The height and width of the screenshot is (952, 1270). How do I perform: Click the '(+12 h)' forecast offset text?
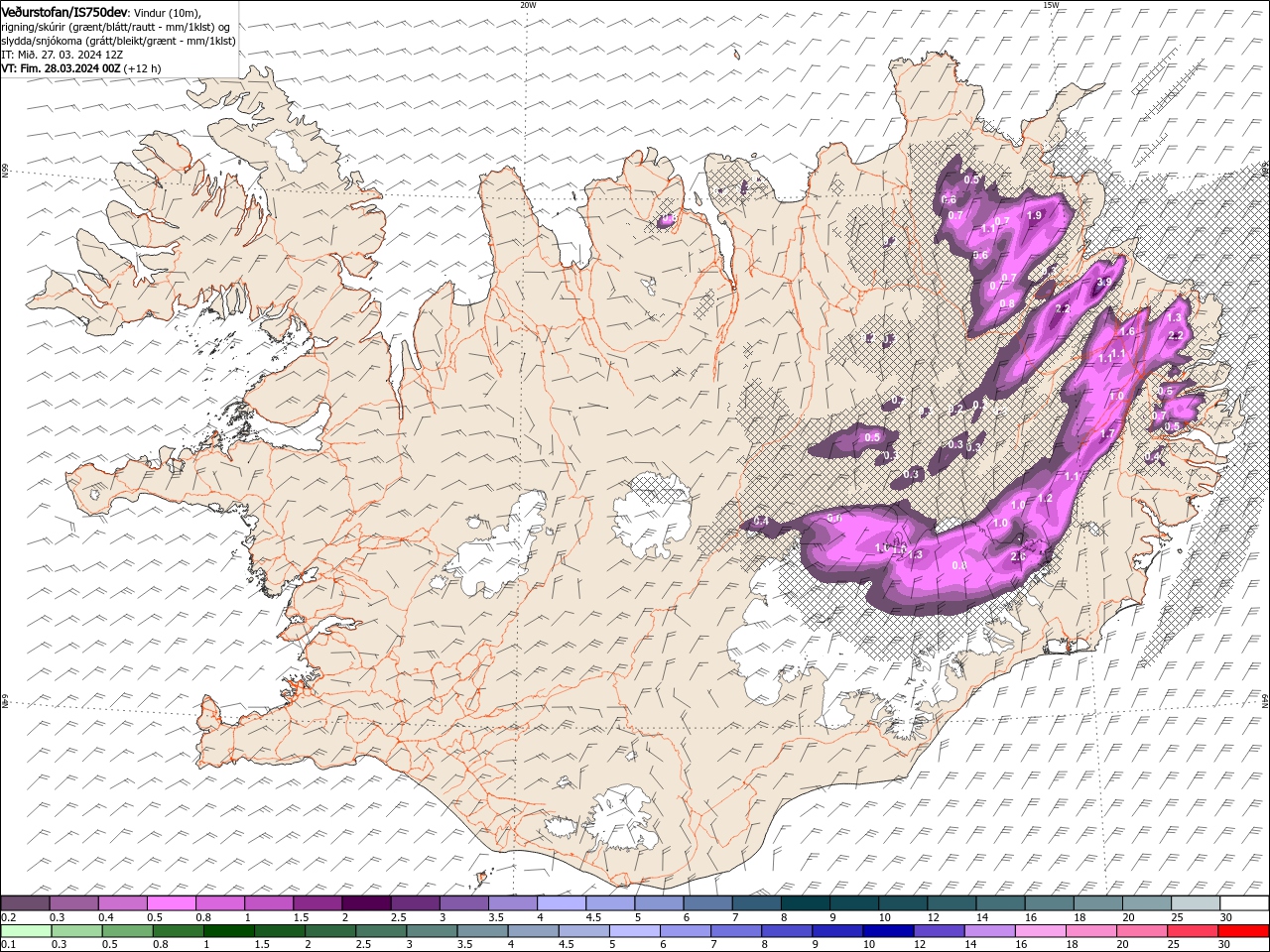click(x=143, y=69)
